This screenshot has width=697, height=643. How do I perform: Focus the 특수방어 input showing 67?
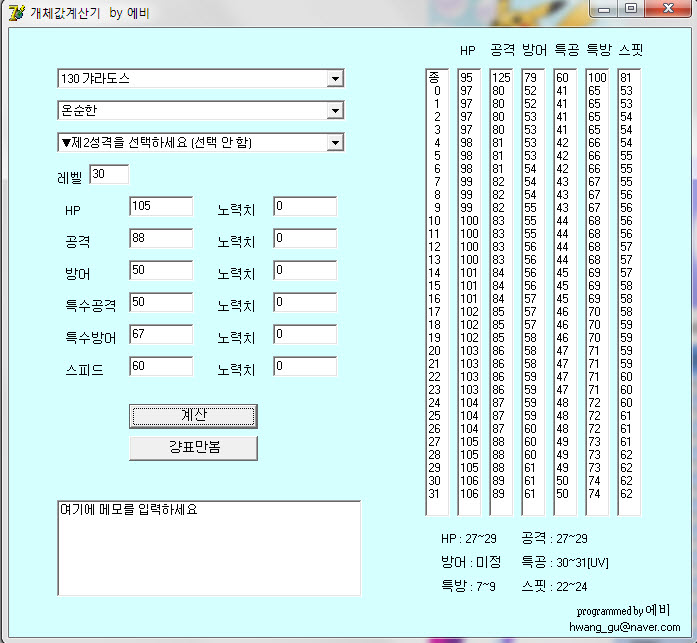click(x=160, y=334)
